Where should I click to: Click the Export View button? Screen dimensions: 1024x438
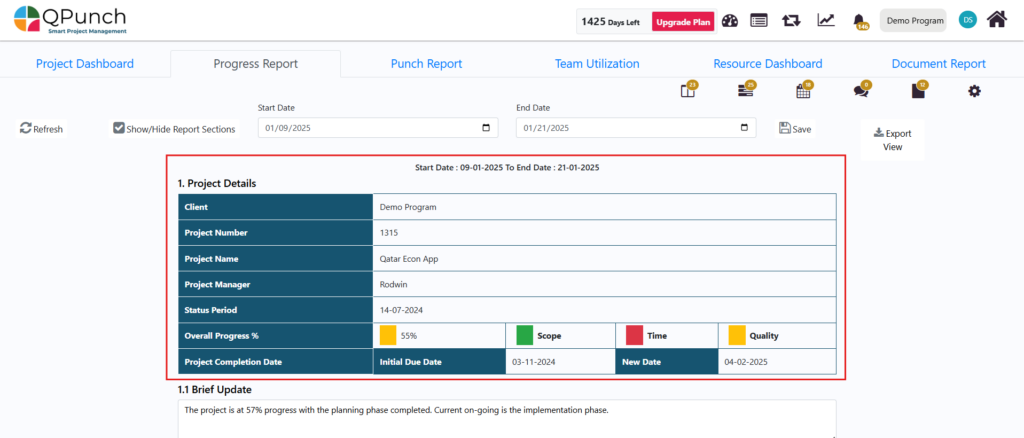[x=892, y=139]
